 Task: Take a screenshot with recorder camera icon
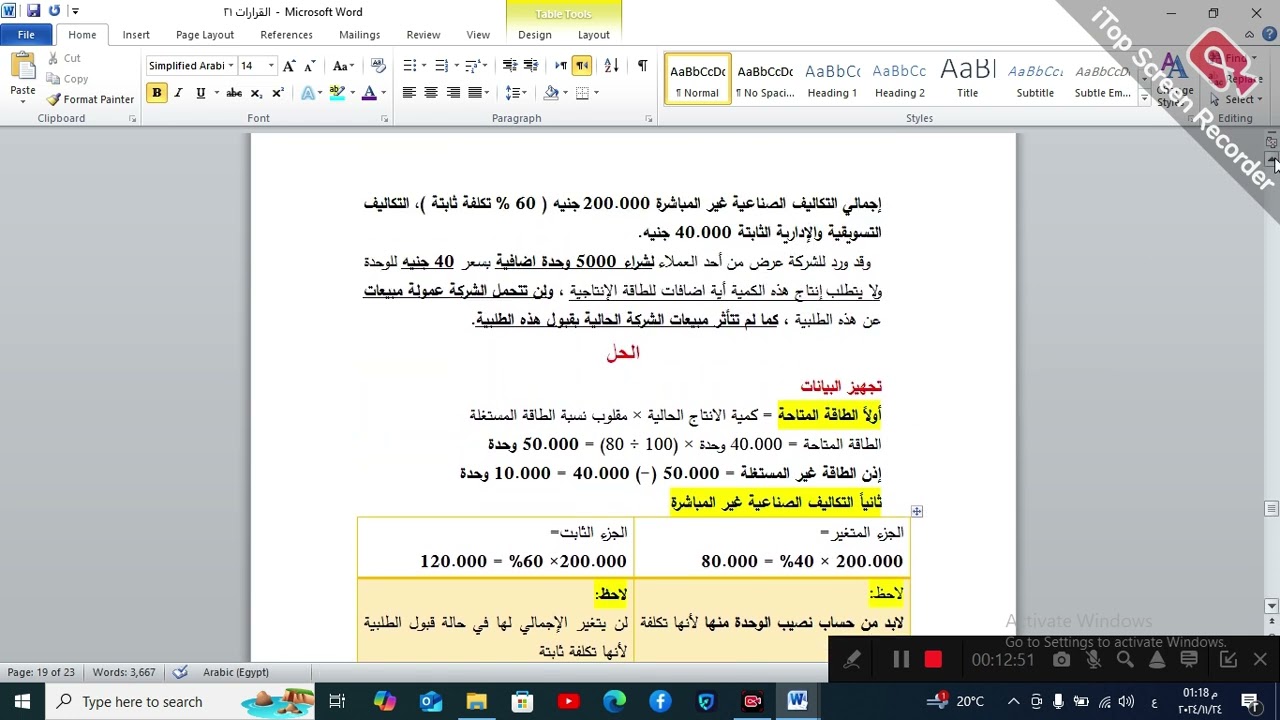[1061, 660]
